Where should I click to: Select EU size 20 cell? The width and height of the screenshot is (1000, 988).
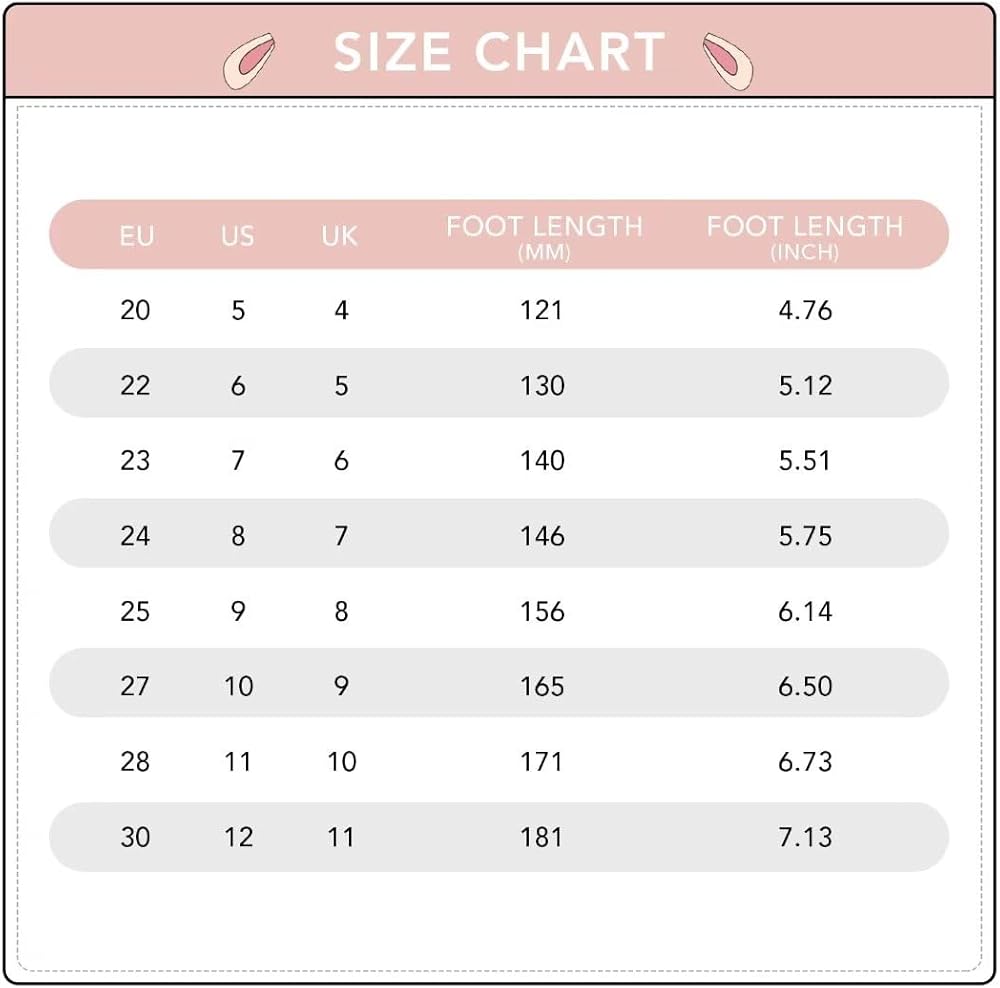point(135,310)
